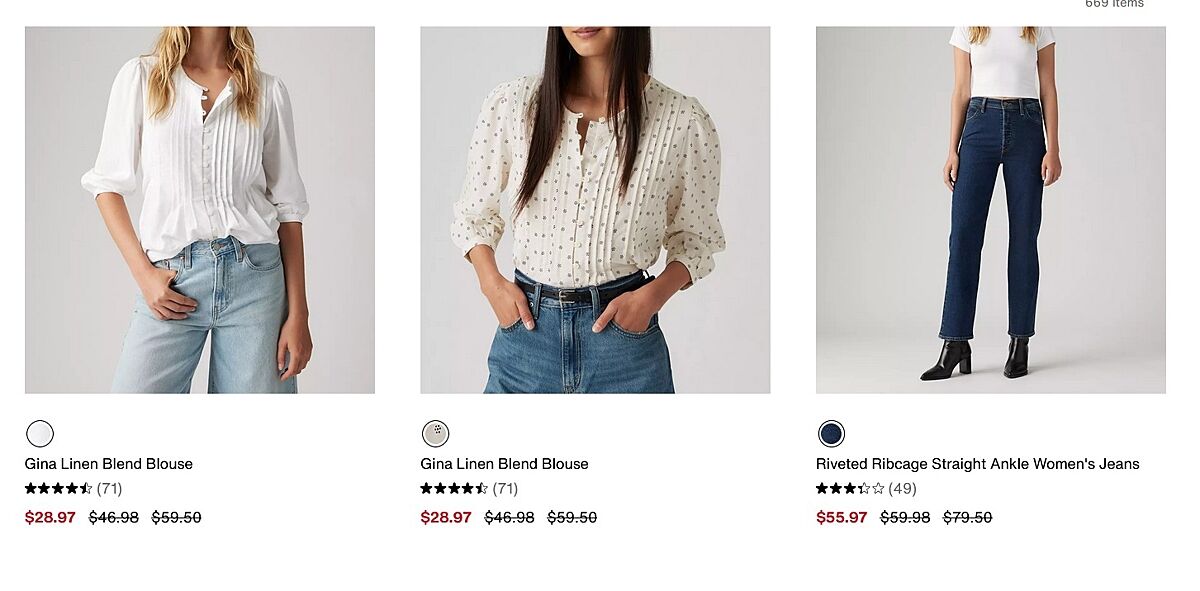Click the crossed-out $59.98 jeans price

pos(905,518)
